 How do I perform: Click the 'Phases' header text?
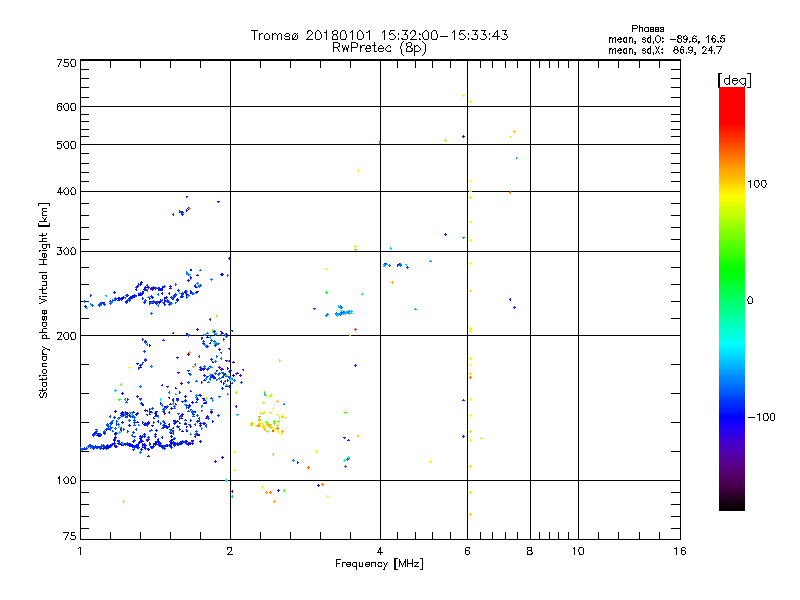point(647,29)
